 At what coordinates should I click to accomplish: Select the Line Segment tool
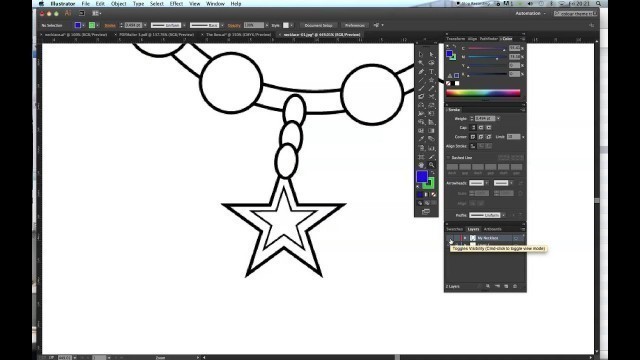point(421,80)
